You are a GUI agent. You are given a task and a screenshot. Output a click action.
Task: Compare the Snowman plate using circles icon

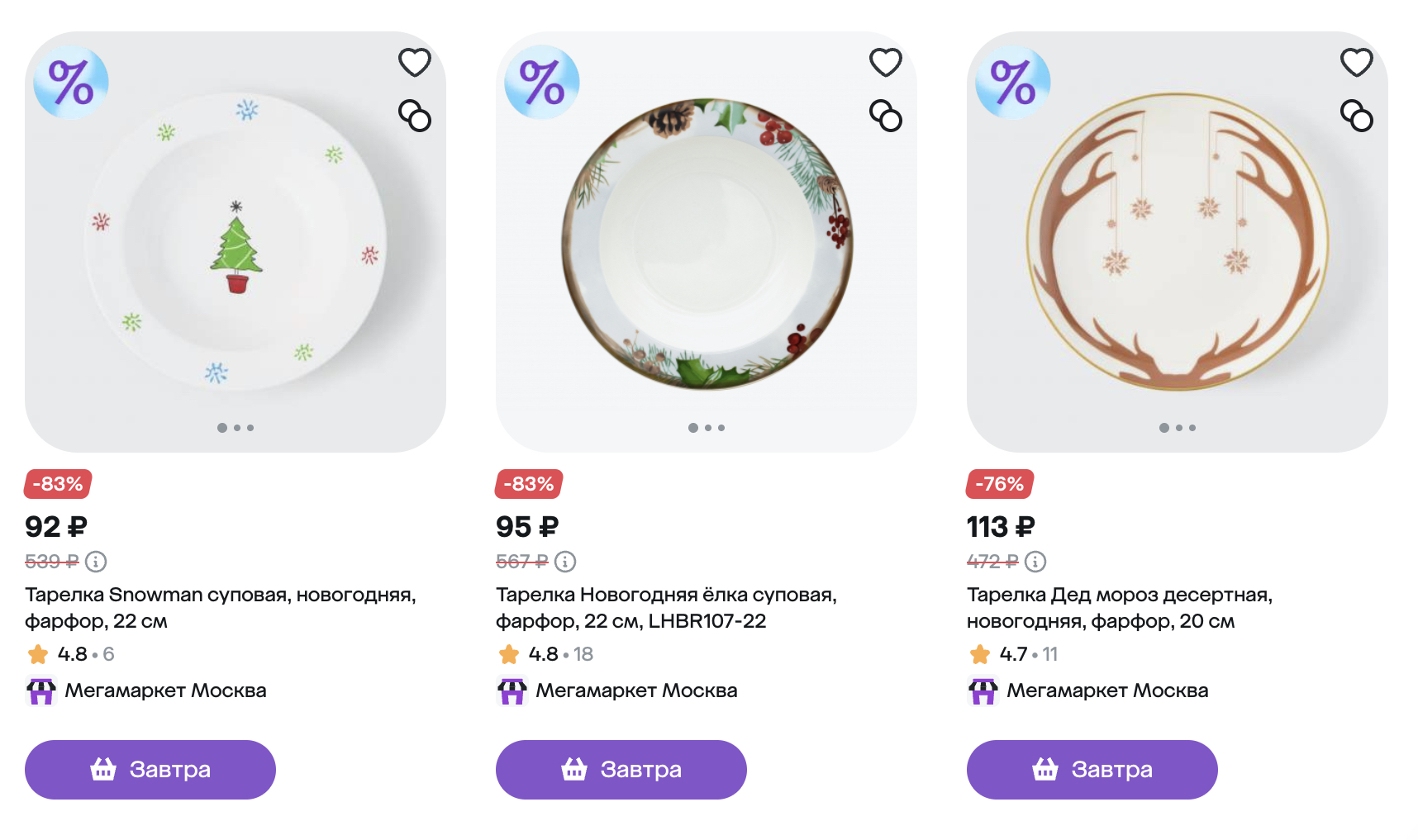(414, 116)
